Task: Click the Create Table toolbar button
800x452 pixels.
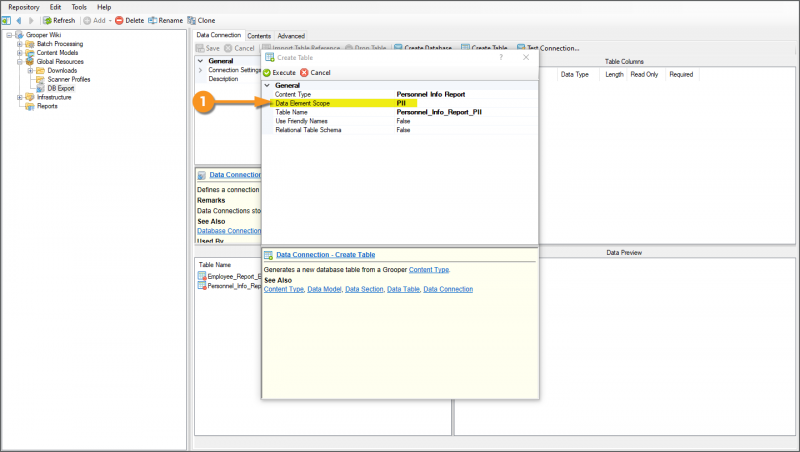Action: 484,48
